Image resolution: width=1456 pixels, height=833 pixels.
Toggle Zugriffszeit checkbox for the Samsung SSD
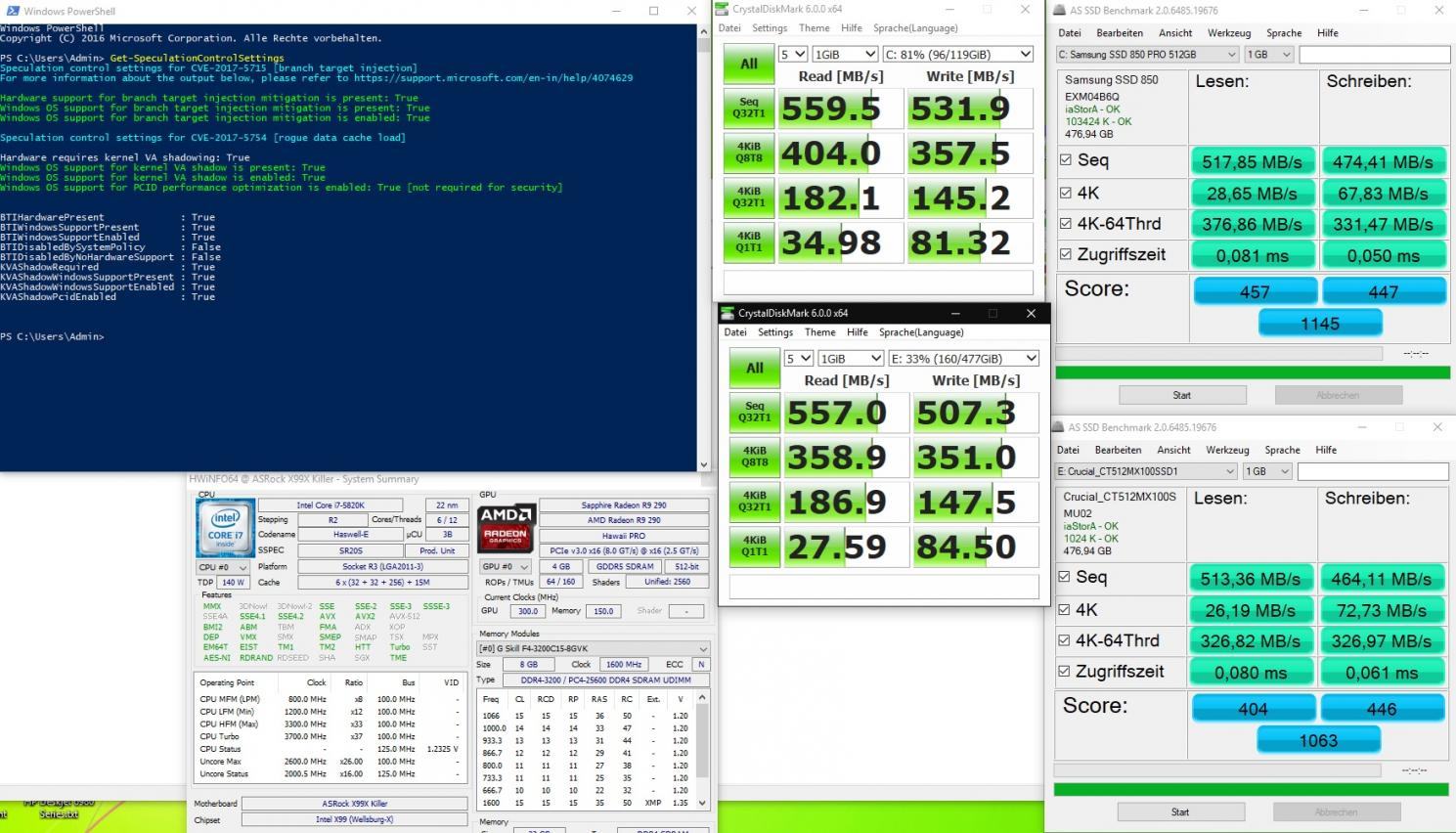tap(1066, 254)
